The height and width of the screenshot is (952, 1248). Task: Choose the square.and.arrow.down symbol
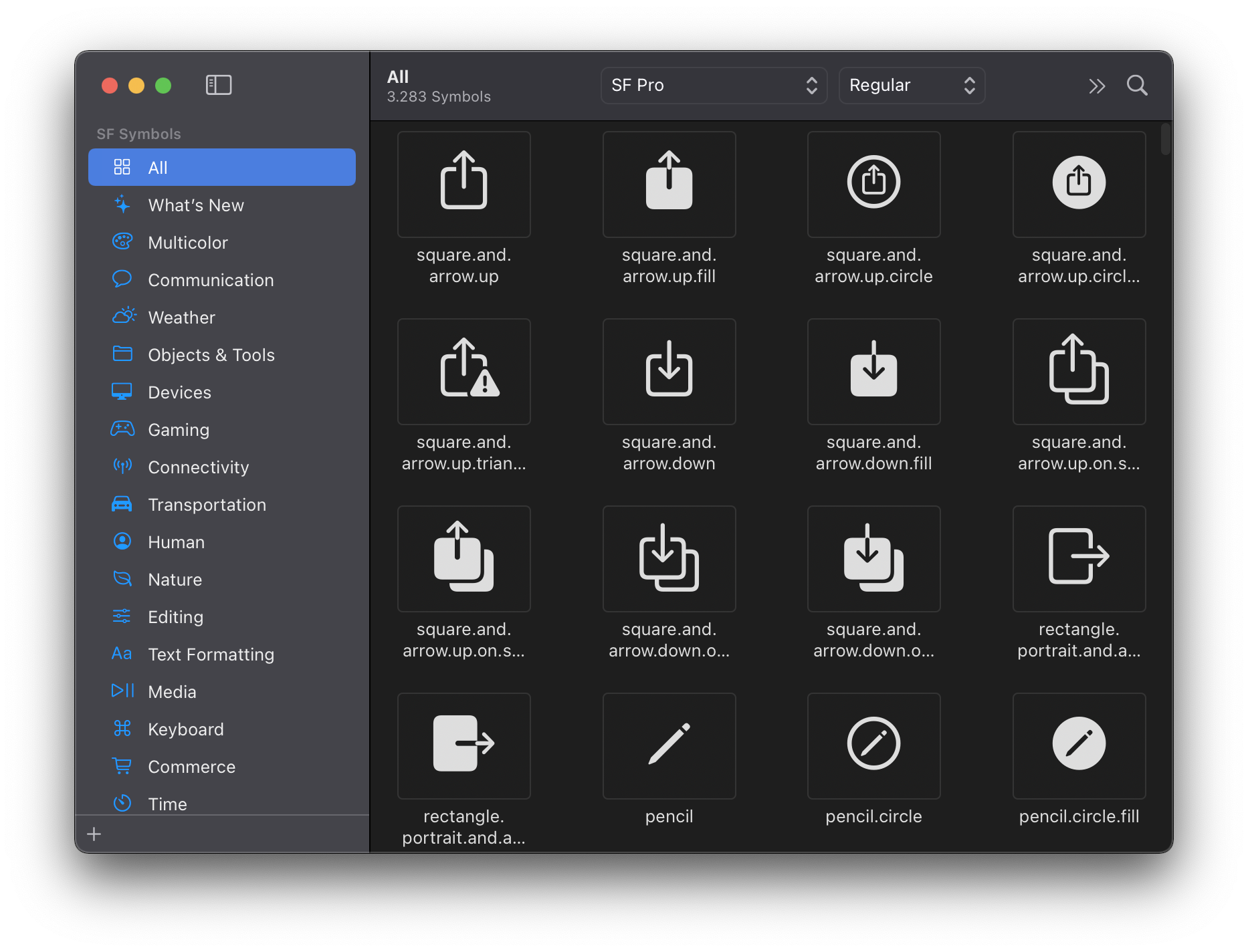pos(669,372)
